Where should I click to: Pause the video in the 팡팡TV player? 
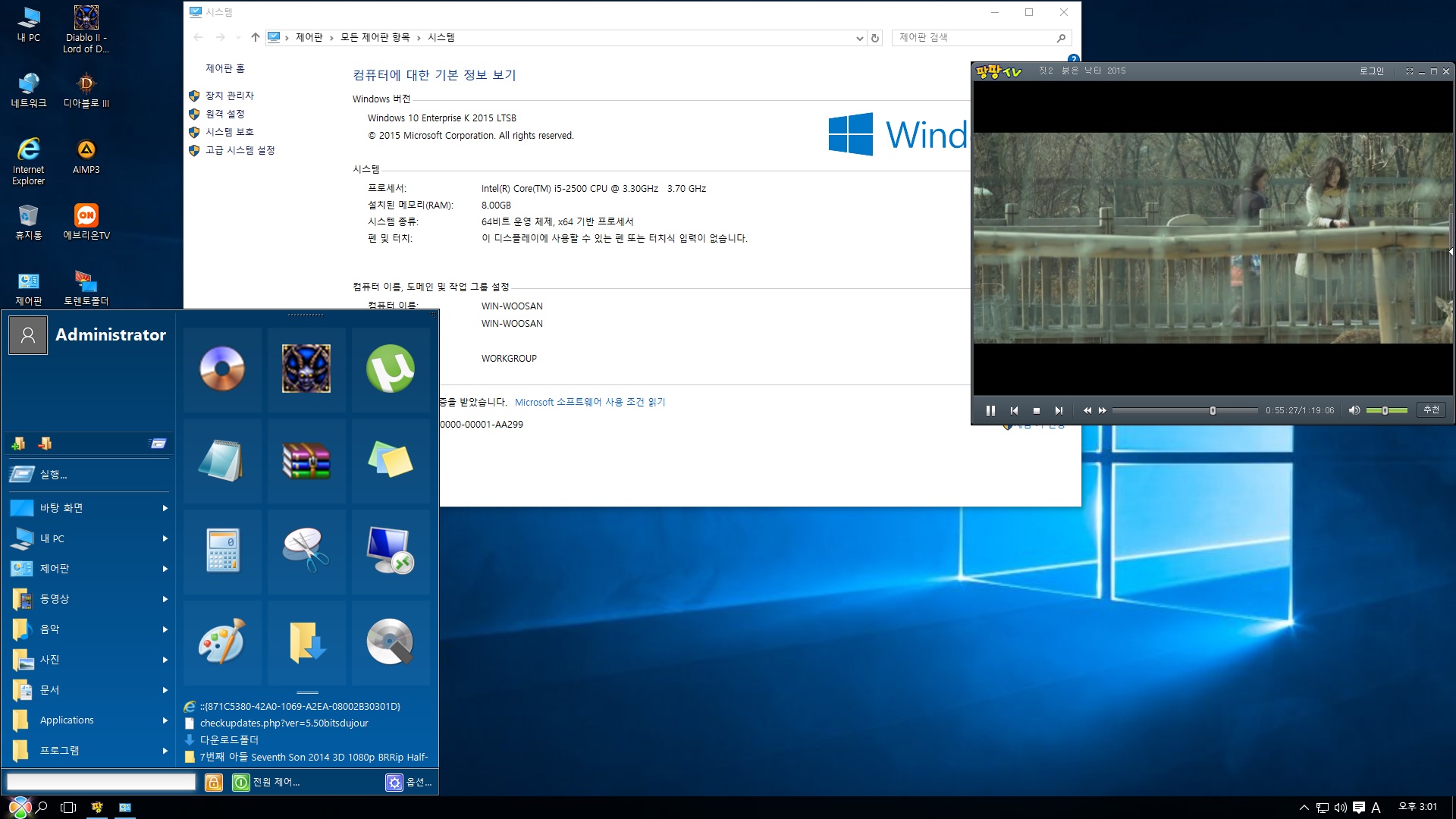coord(990,410)
